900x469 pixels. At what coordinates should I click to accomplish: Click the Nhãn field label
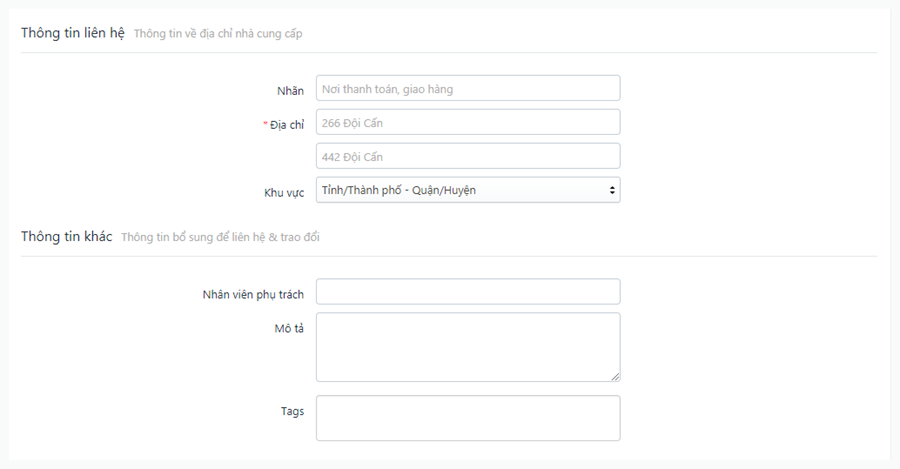coord(290,91)
